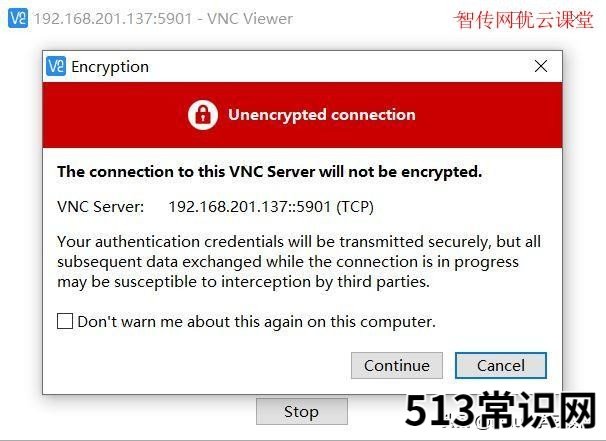Click the red padlock warning icon
Screen dimensions: 606x441
pyautogui.click(x=203, y=115)
